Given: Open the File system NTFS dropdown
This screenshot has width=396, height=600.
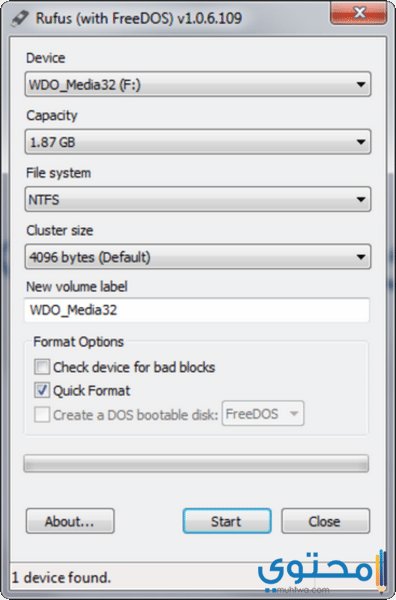Looking at the screenshot, I should pyautogui.click(x=198, y=199).
